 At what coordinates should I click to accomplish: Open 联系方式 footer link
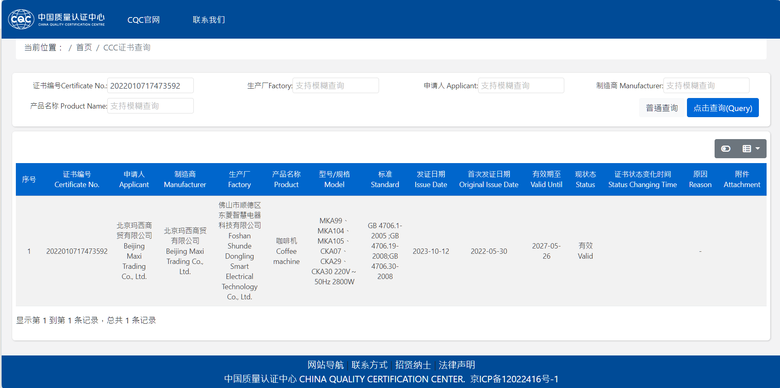pyautogui.click(x=370, y=365)
